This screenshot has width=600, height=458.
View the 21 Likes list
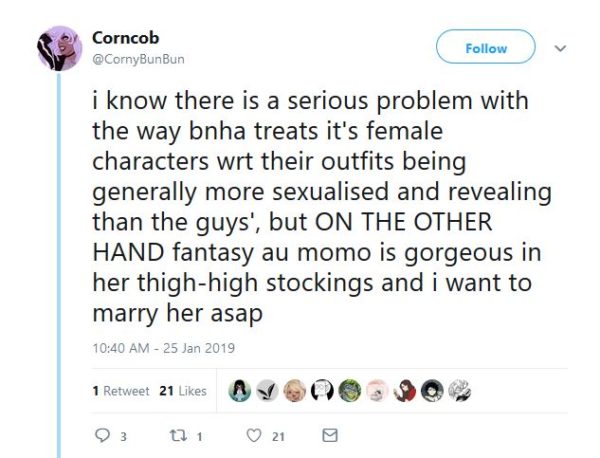point(182,391)
